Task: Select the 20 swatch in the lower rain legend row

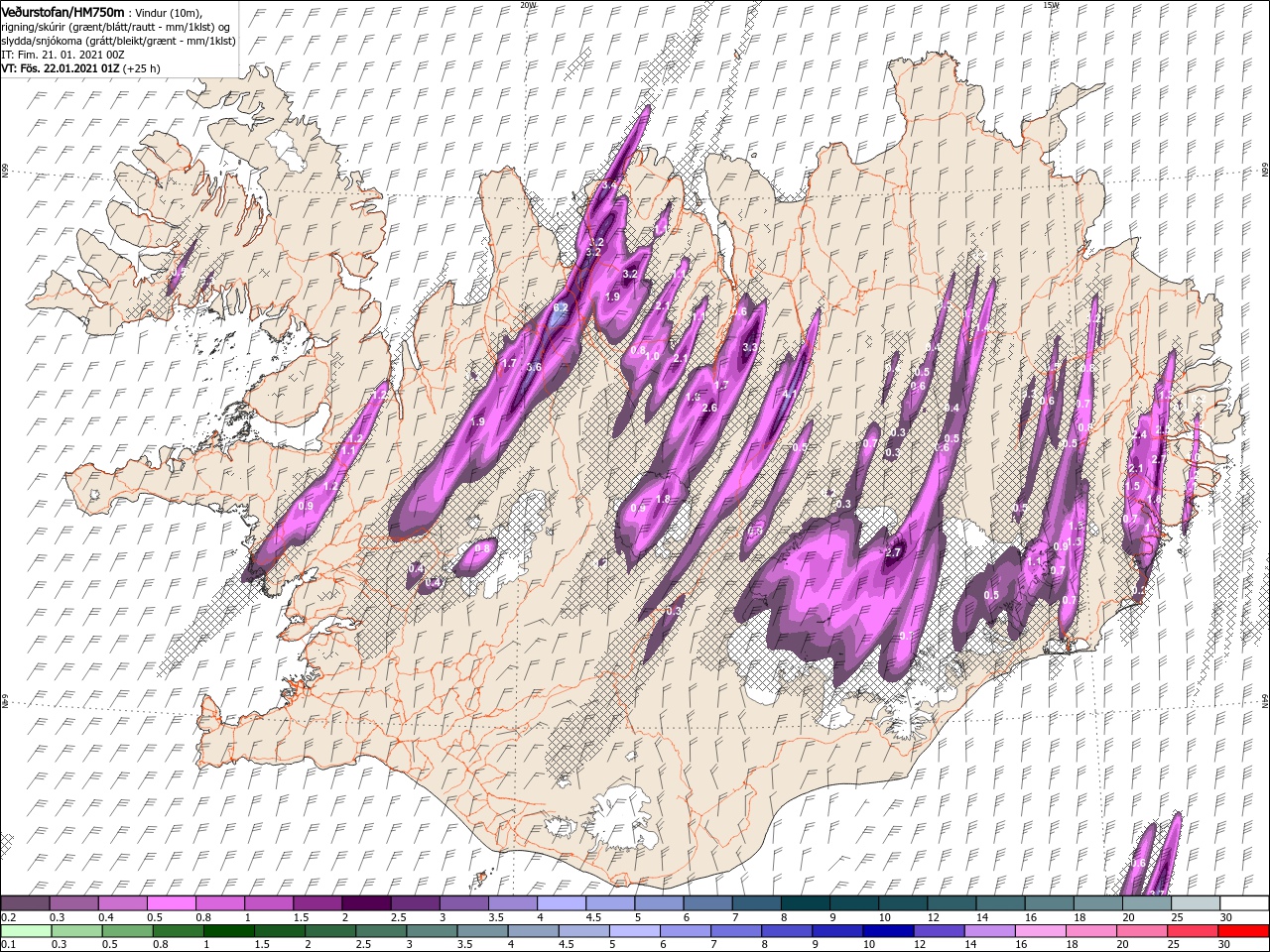Action: (1143, 931)
